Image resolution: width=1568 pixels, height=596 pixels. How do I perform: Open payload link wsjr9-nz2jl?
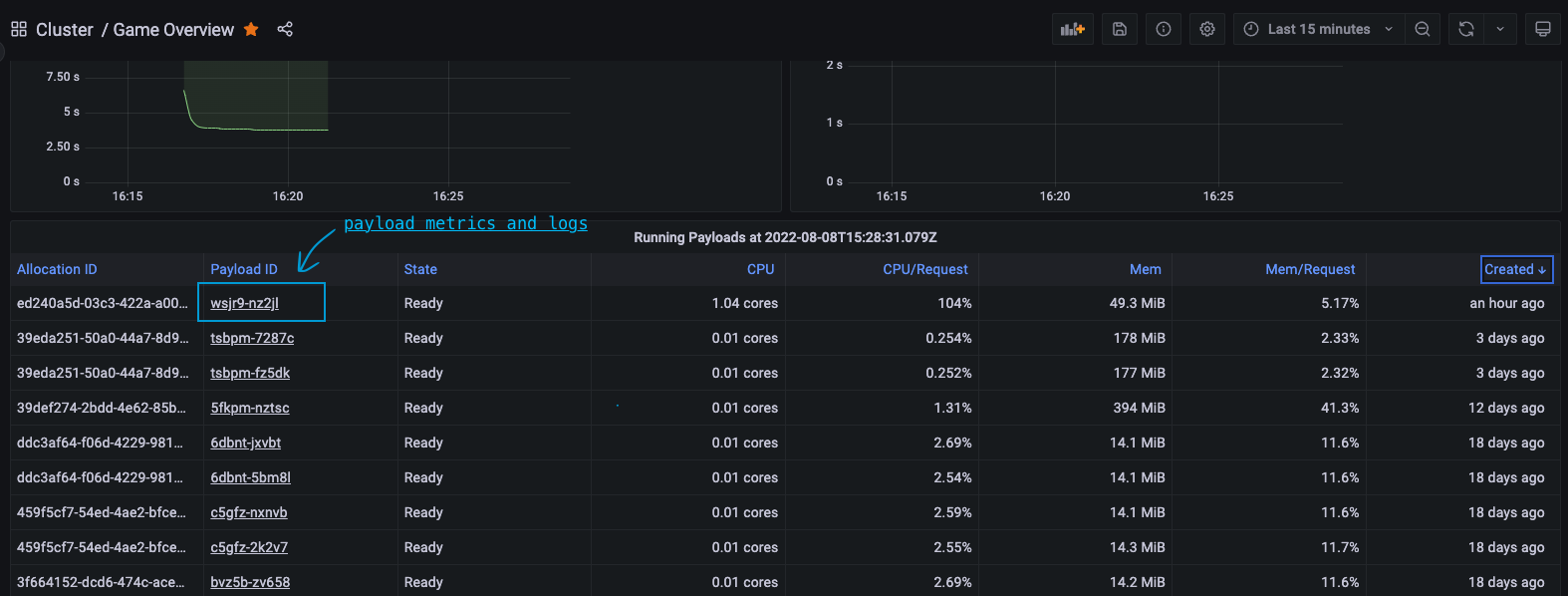click(x=244, y=303)
